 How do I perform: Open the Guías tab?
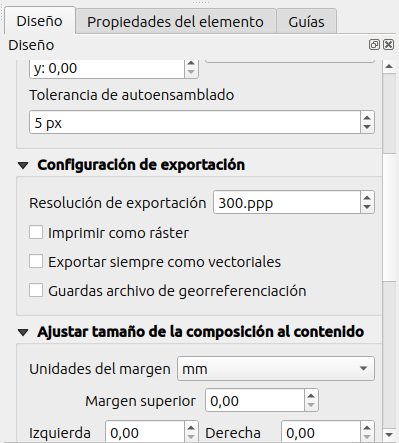pos(306,21)
